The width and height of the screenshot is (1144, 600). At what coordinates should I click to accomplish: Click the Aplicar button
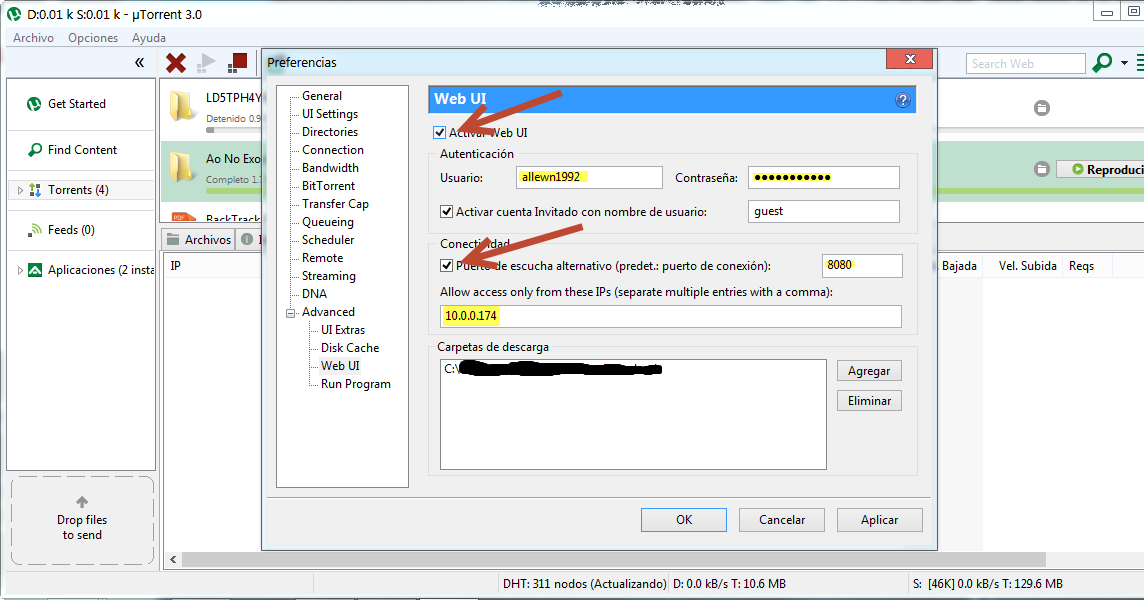tap(879, 519)
